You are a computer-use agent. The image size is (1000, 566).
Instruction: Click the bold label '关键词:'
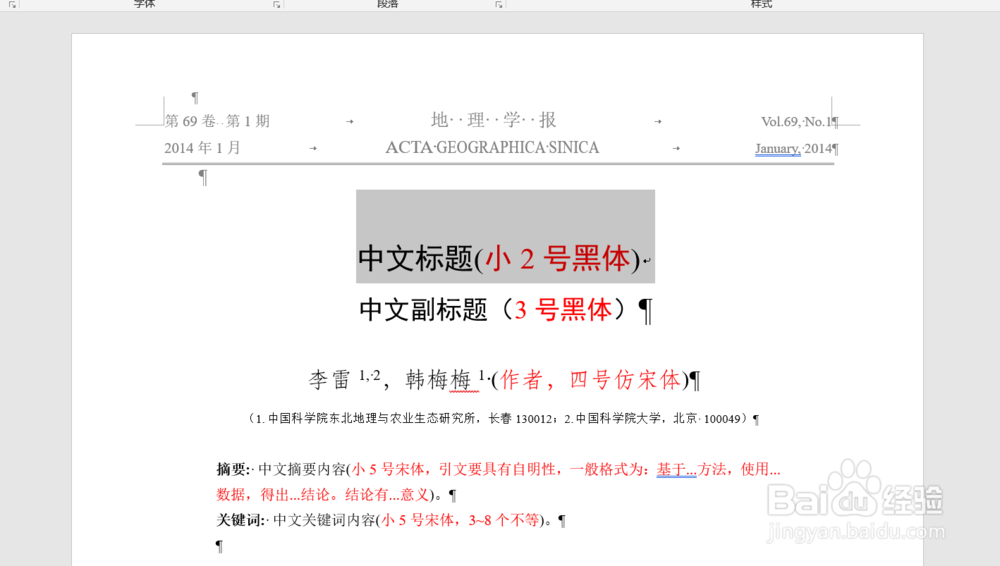242,520
